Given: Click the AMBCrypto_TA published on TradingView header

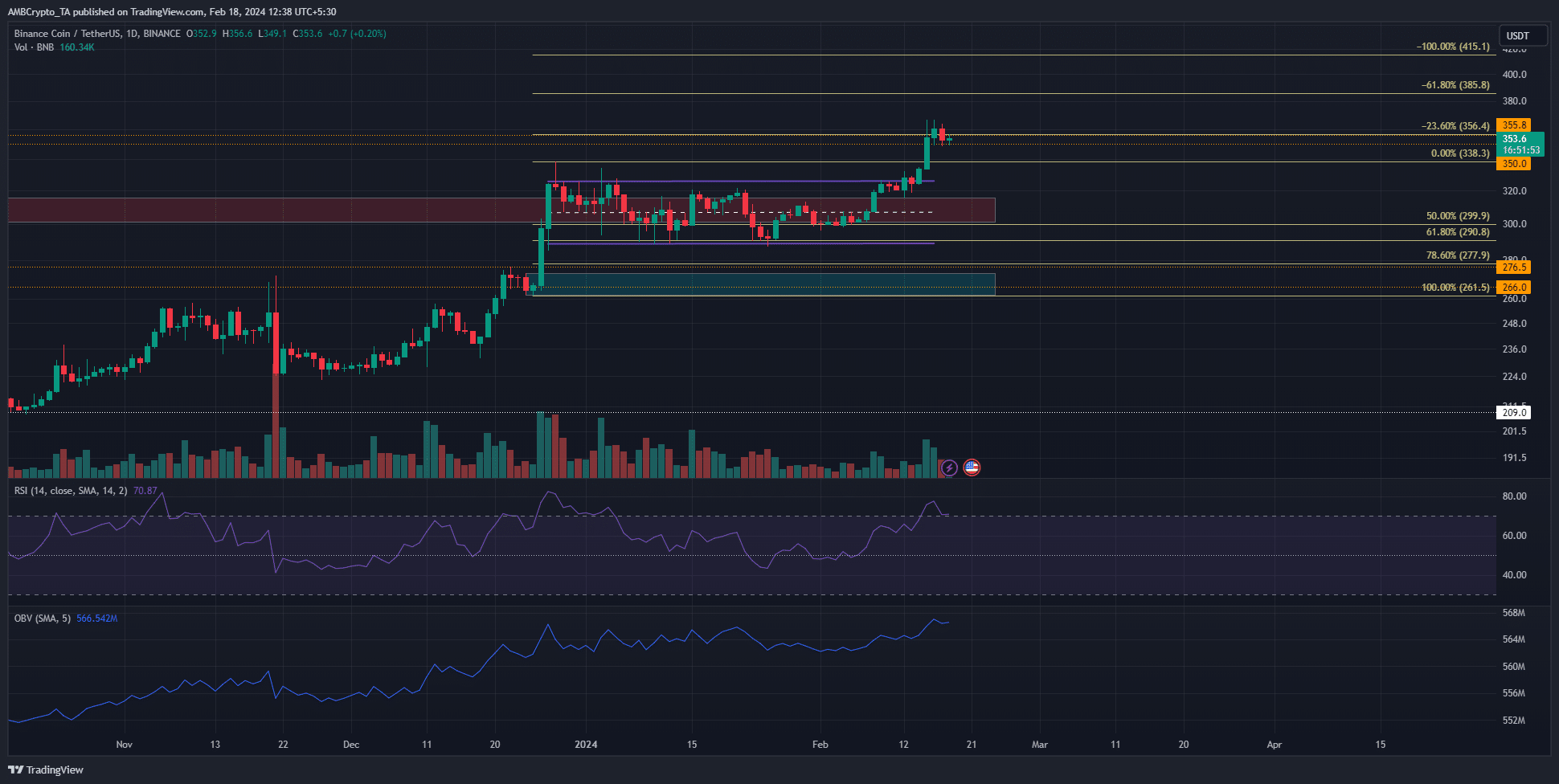Looking at the screenshot, I should tap(172, 12).
